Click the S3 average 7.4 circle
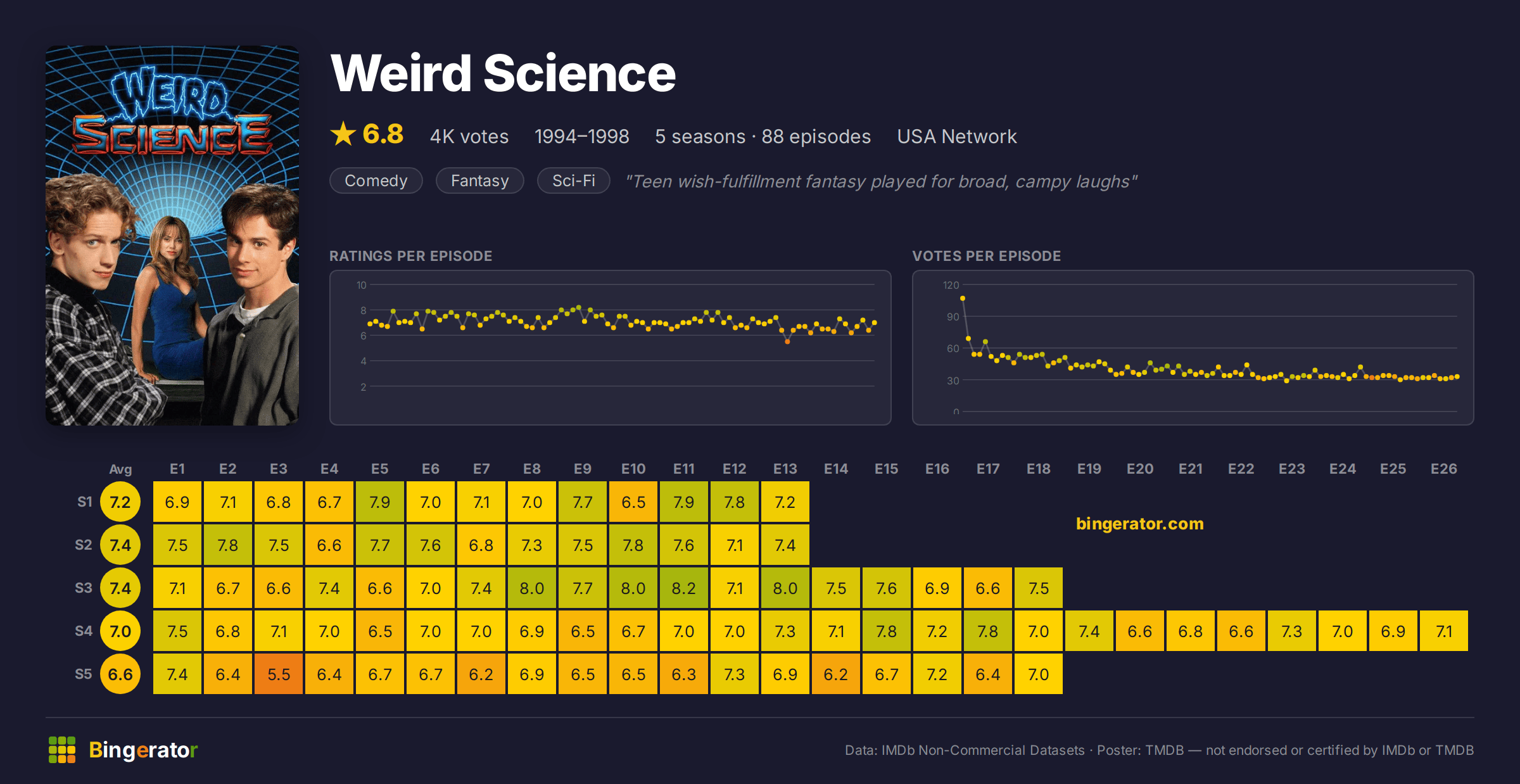The width and height of the screenshot is (1520, 784). click(x=120, y=588)
